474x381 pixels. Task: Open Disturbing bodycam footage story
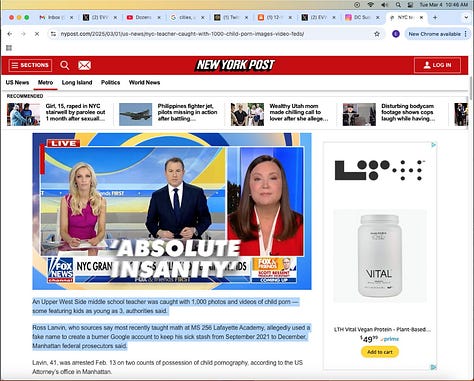[408, 112]
